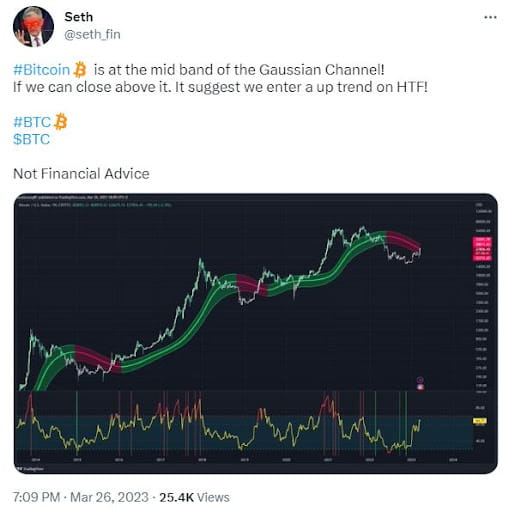Open the 7:09 PM Mar 26, 2023 timestamp
The height and width of the screenshot is (512, 509).
pos(81,497)
